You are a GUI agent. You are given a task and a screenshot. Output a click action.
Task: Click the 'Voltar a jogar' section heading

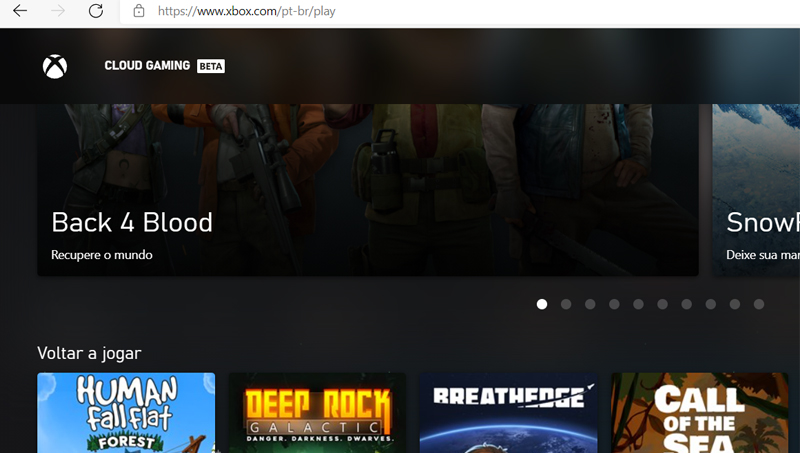[x=89, y=353]
